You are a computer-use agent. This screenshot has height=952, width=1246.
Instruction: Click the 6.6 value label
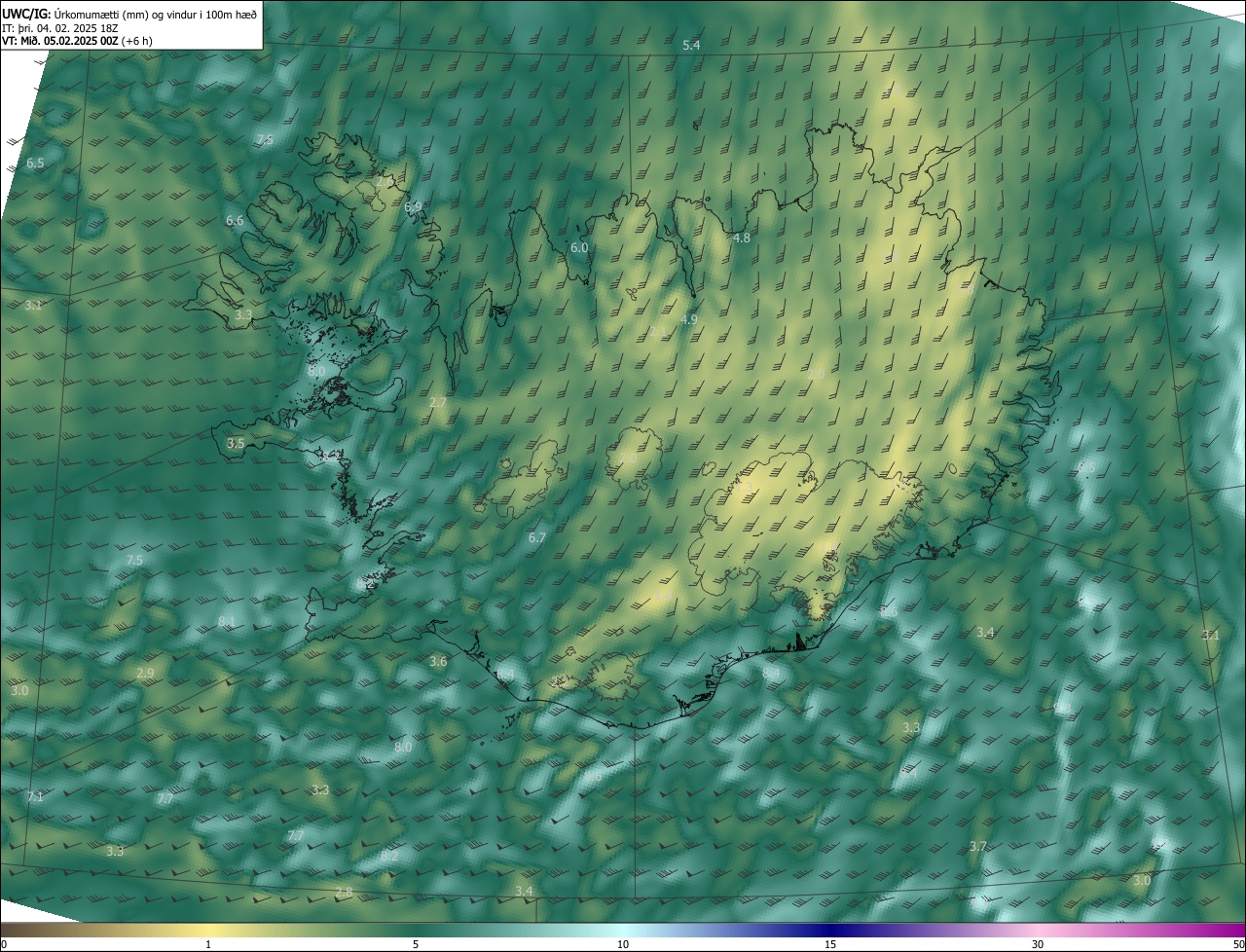pos(235,221)
